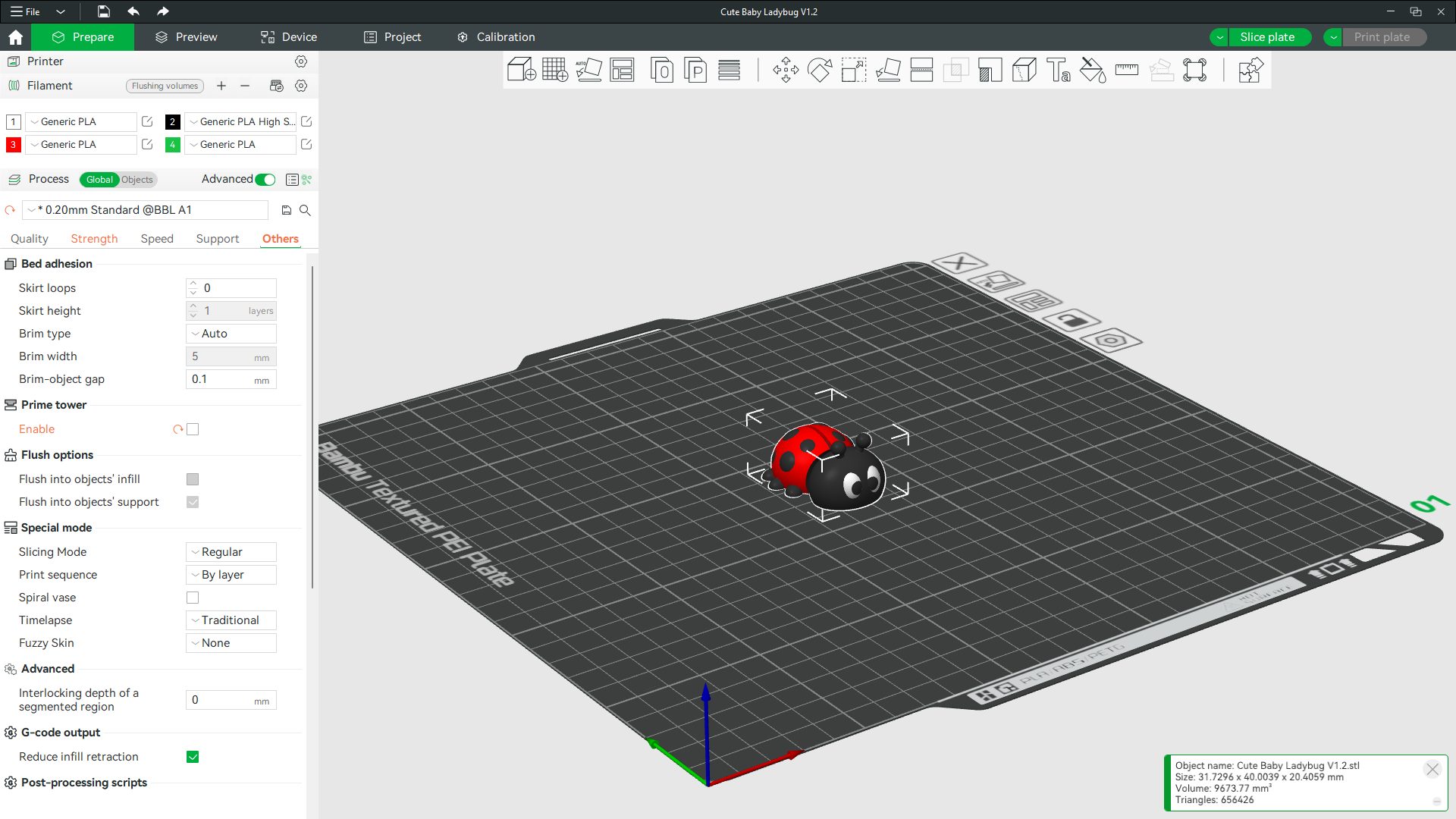
Task: Select the Move tool icon
Action: pyautogui.click(x=786, y=70)
